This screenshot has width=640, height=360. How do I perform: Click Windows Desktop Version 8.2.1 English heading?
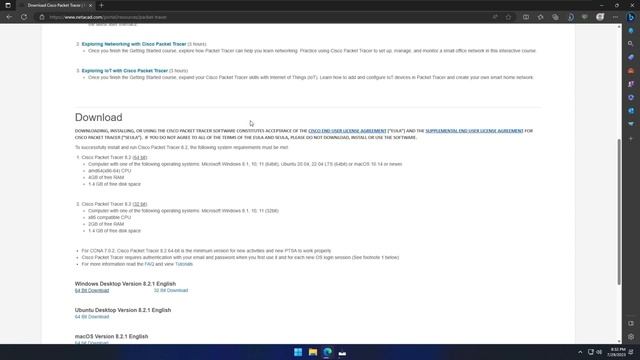[125, 284]
